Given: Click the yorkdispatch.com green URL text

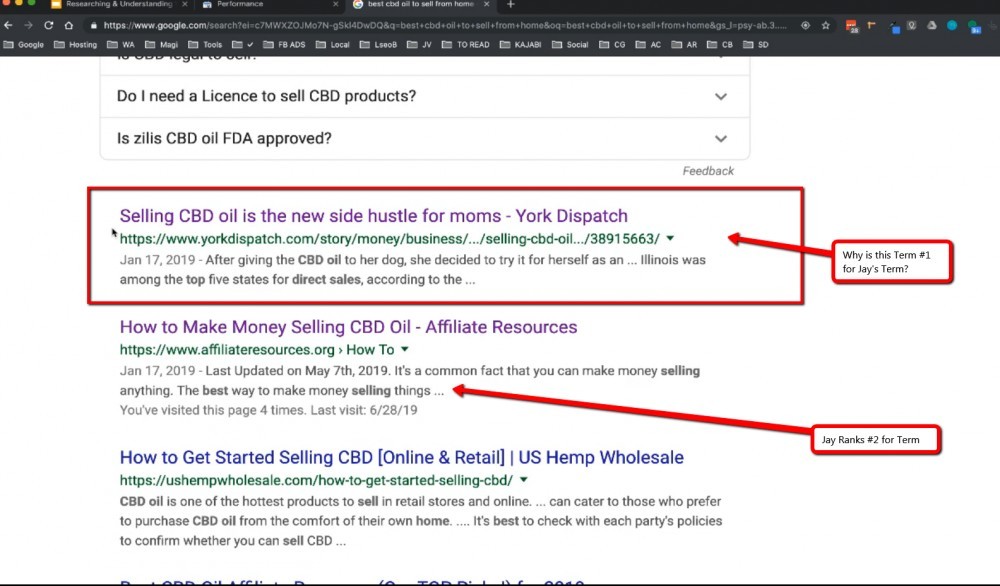Looking at the screenshot, I should point(390,238).
